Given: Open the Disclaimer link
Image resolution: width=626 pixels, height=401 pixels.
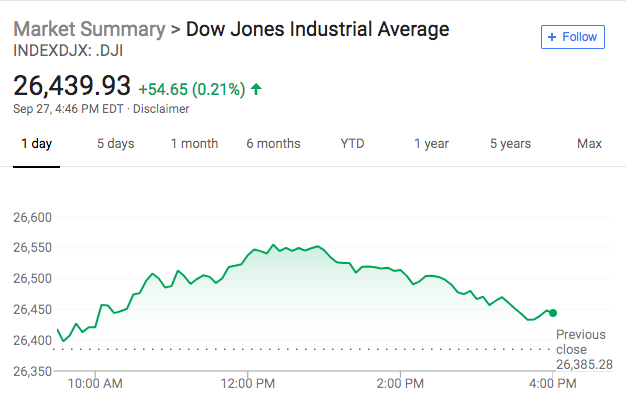Looking at the screenshot, I should (161, 109).
